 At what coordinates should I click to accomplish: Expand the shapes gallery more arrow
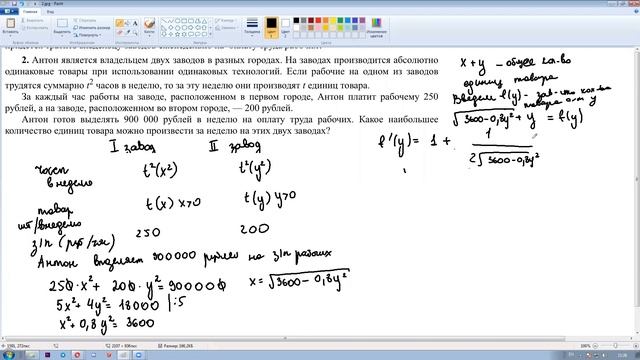(210, 35)
